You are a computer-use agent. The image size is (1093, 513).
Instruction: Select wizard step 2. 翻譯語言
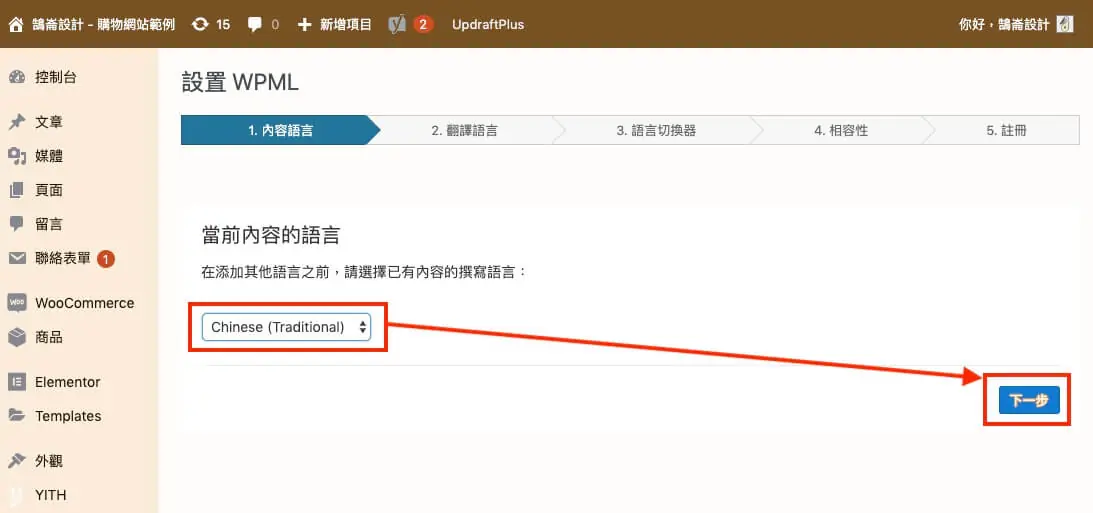[464, 130]
